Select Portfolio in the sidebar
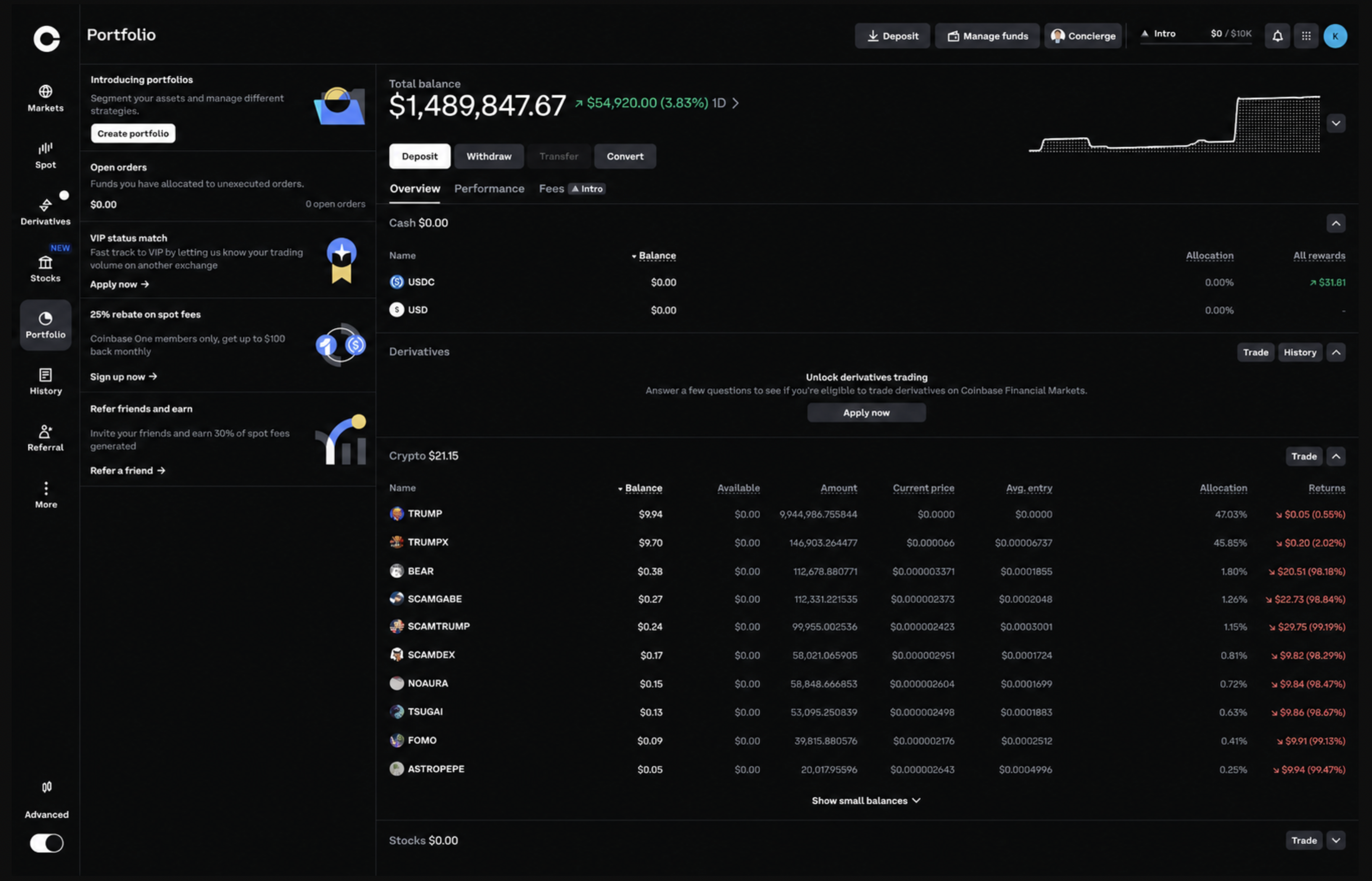Screen dimensions: 1372x881 coord(46,325)
